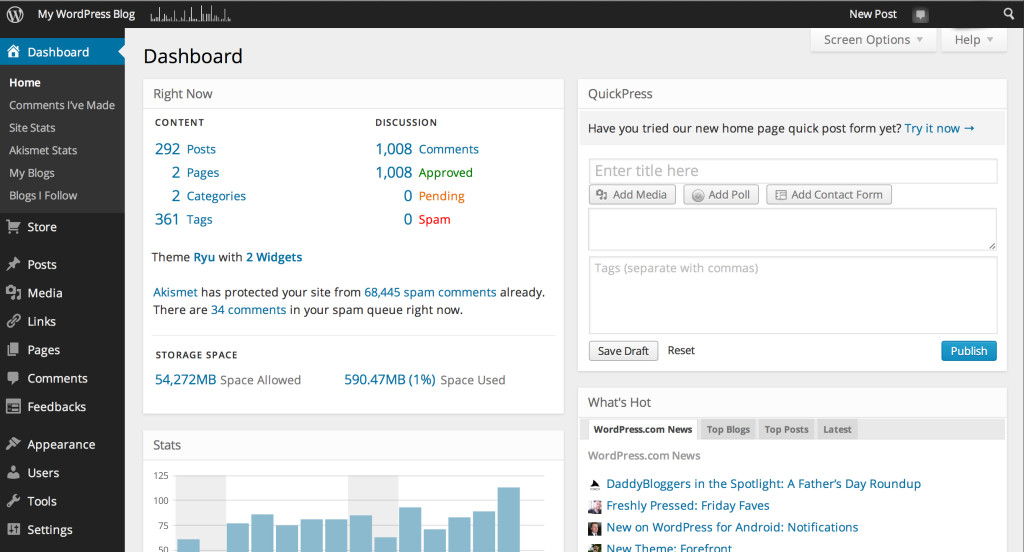Open the 2 Widgets link
The width and height of the screenshot is (1024, 552).
tap(274, 257)
